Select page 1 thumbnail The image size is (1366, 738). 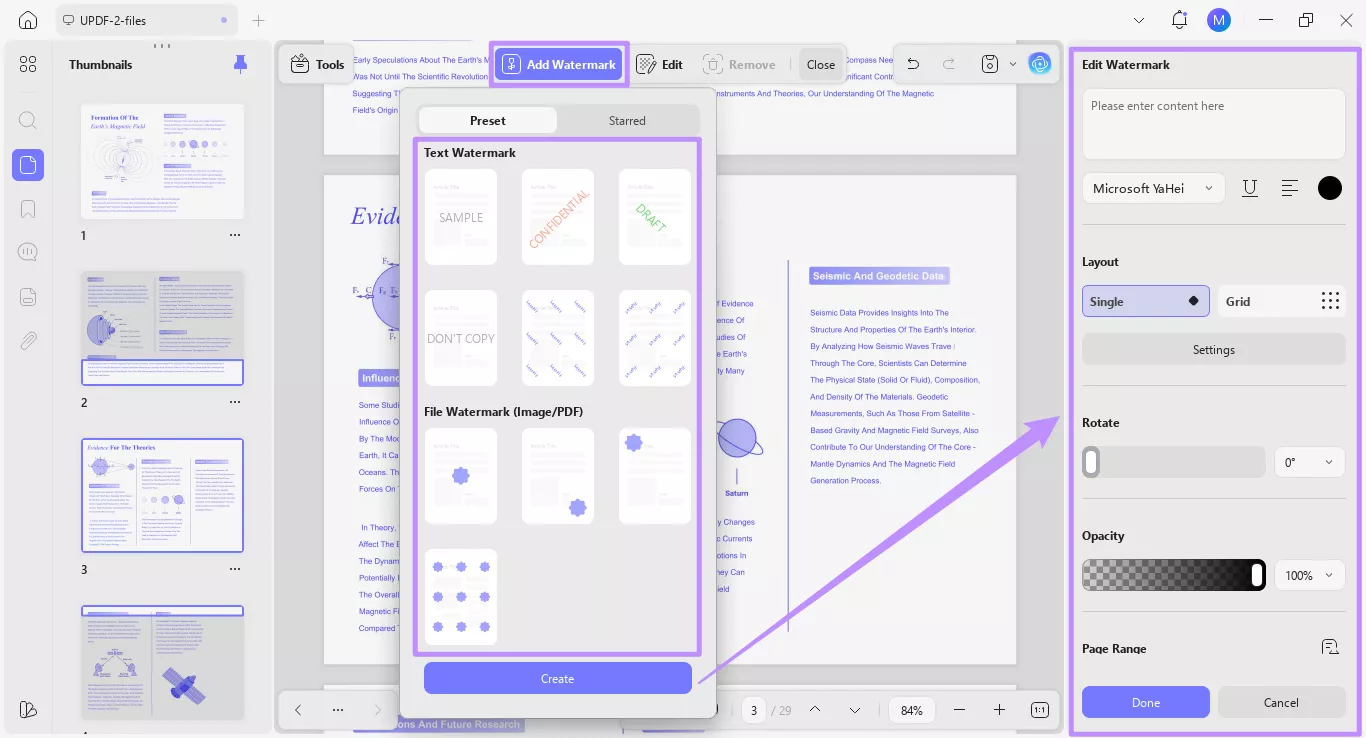pos(162,161)
